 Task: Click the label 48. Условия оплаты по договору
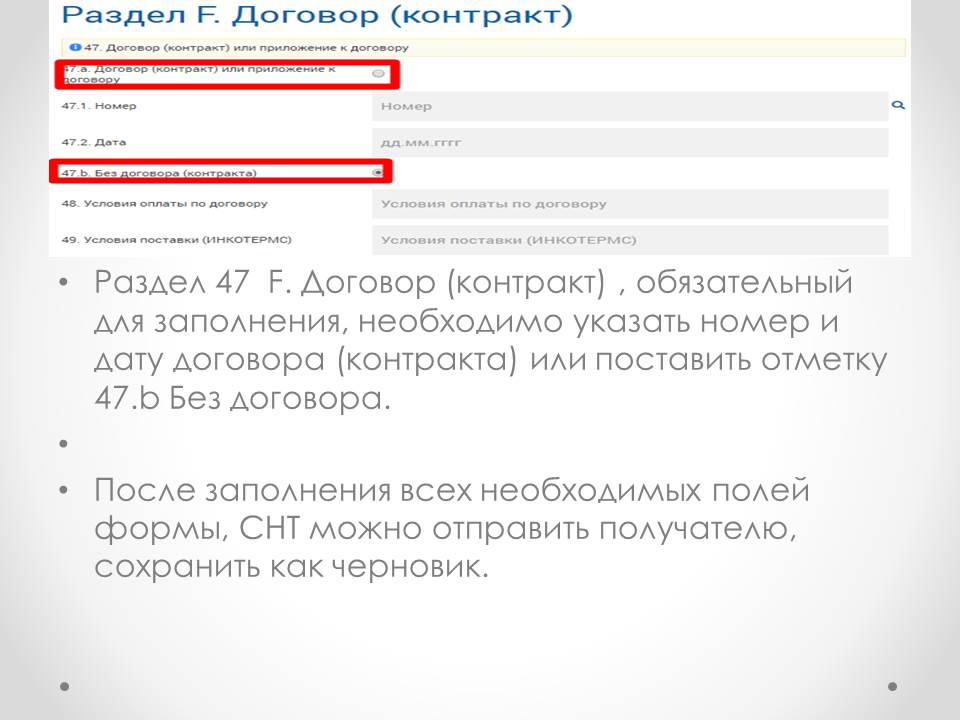[164, 204]
